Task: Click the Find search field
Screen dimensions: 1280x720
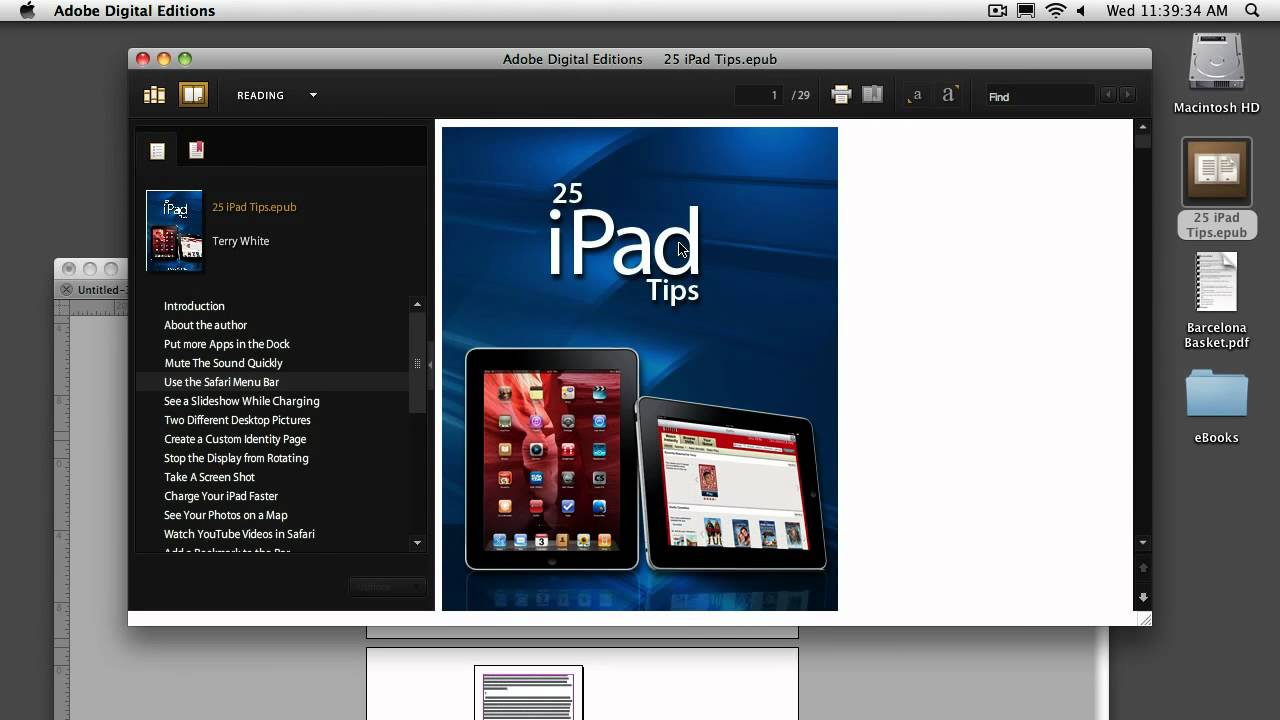Action: (x=1040, y=96)
